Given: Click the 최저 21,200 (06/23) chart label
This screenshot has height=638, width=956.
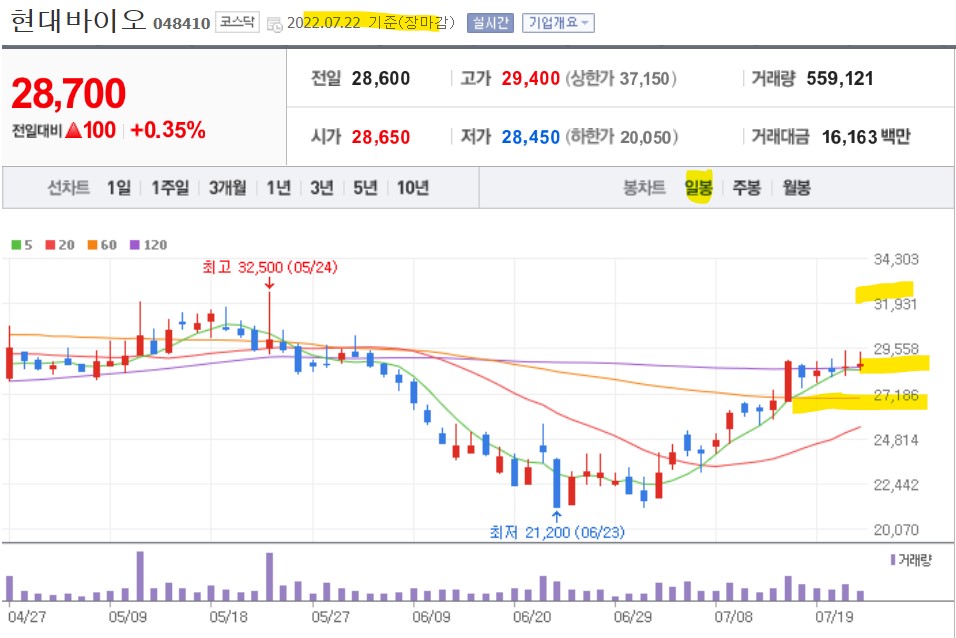Looking at the screenshot, I should (557, 532).
